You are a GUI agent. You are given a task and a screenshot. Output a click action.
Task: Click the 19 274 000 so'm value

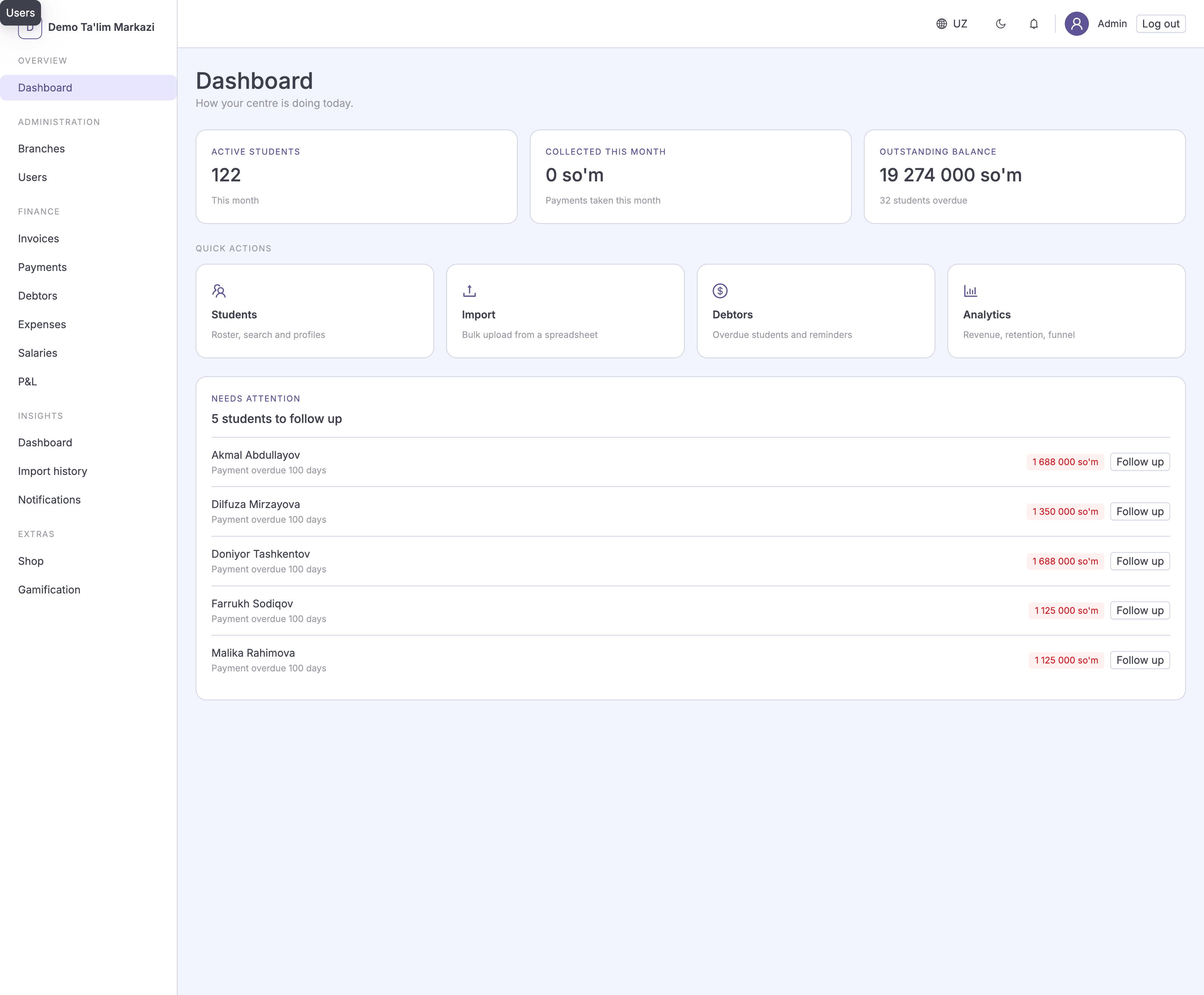[951, 175]
